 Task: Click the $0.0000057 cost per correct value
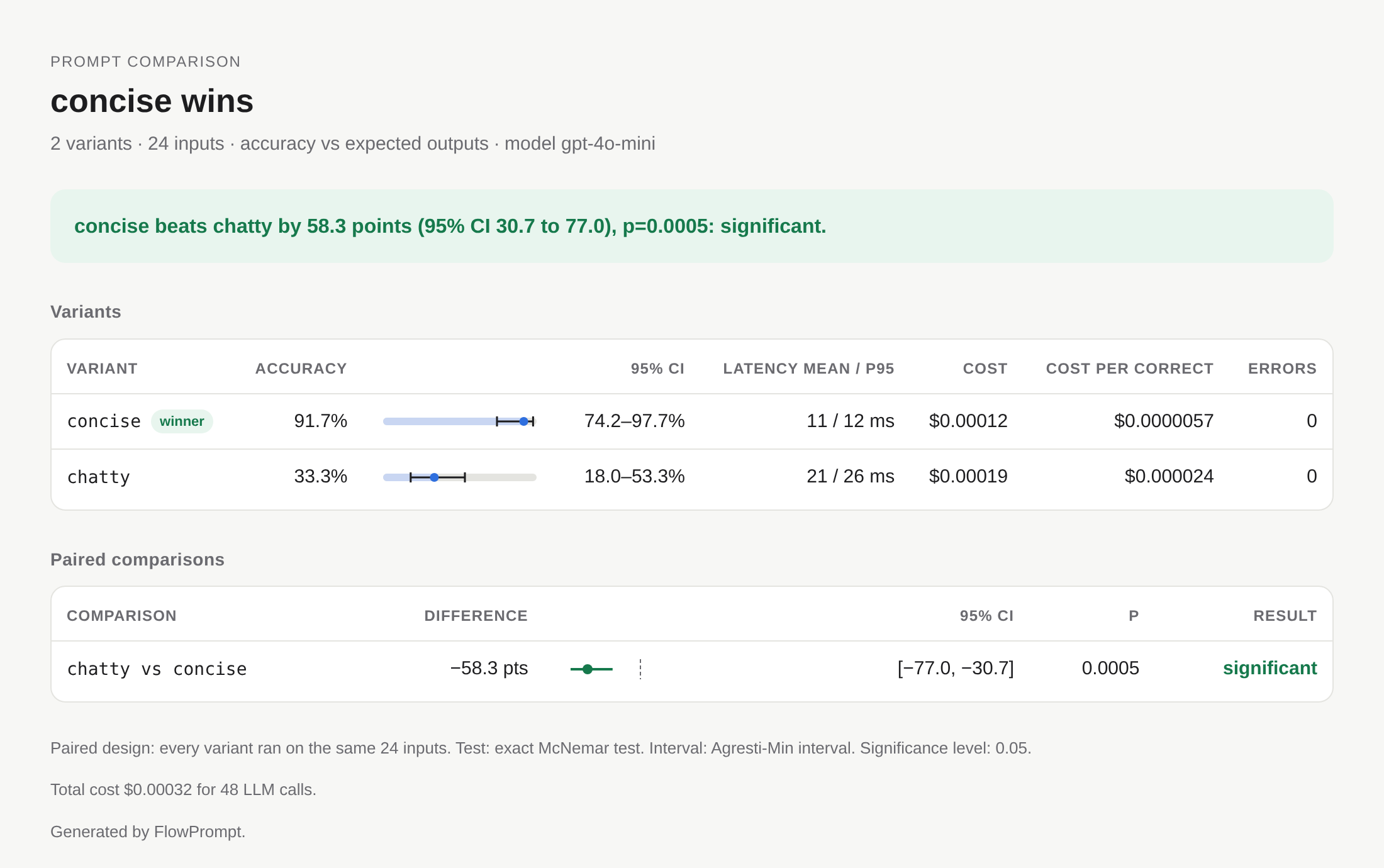point(1163,421)
